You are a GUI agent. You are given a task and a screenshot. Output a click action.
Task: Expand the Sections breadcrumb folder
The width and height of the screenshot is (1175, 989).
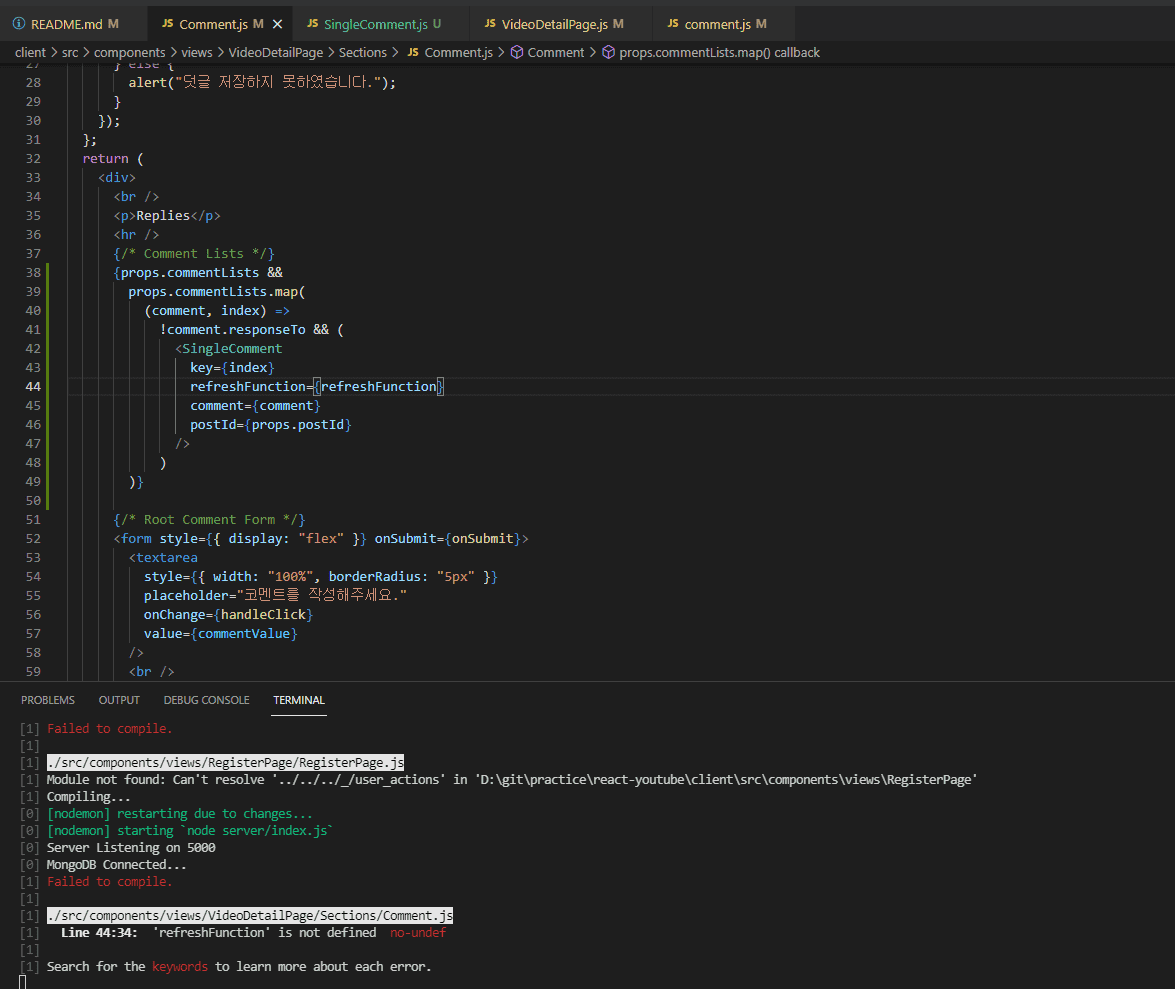(362, 52)
